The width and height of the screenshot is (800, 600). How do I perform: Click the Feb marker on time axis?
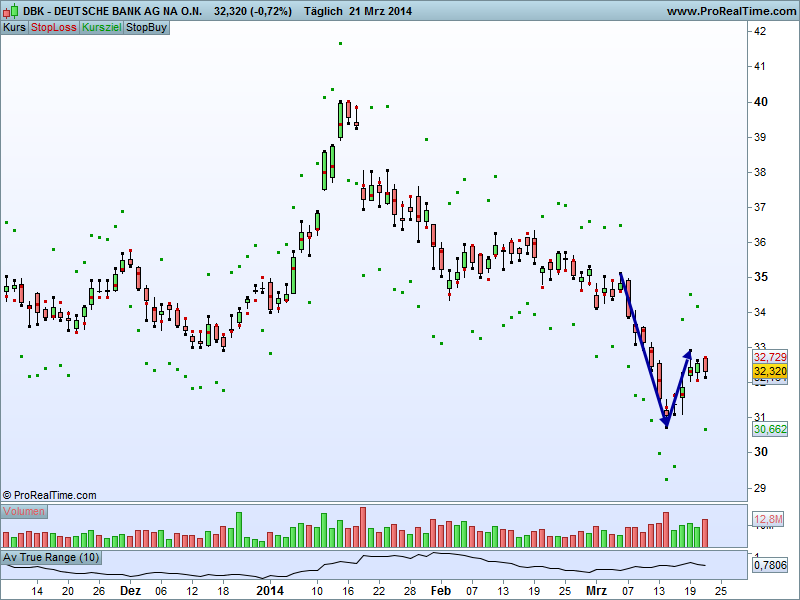tap(441, 591)
